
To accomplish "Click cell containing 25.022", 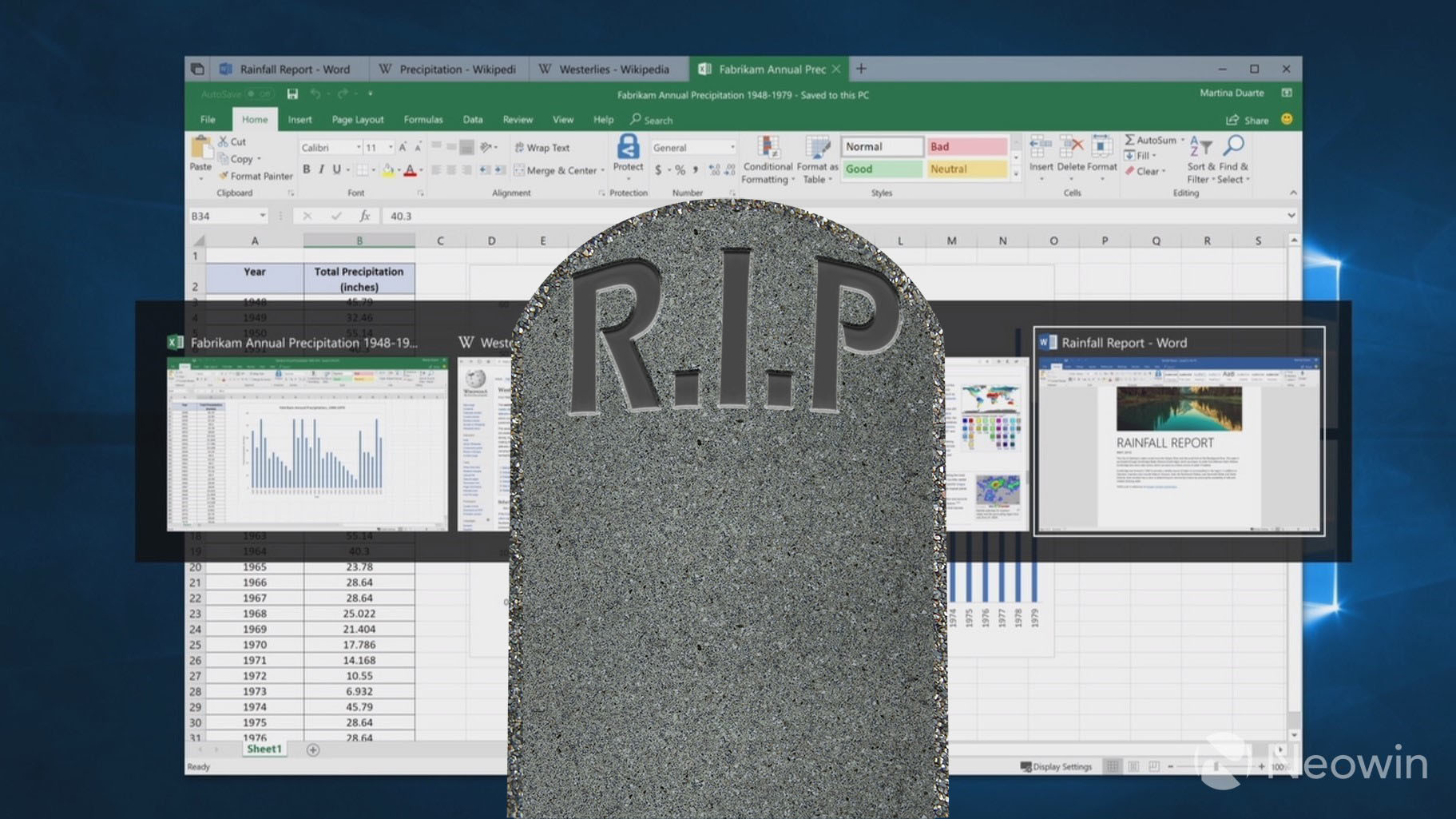I will click(x=359, y=614).
